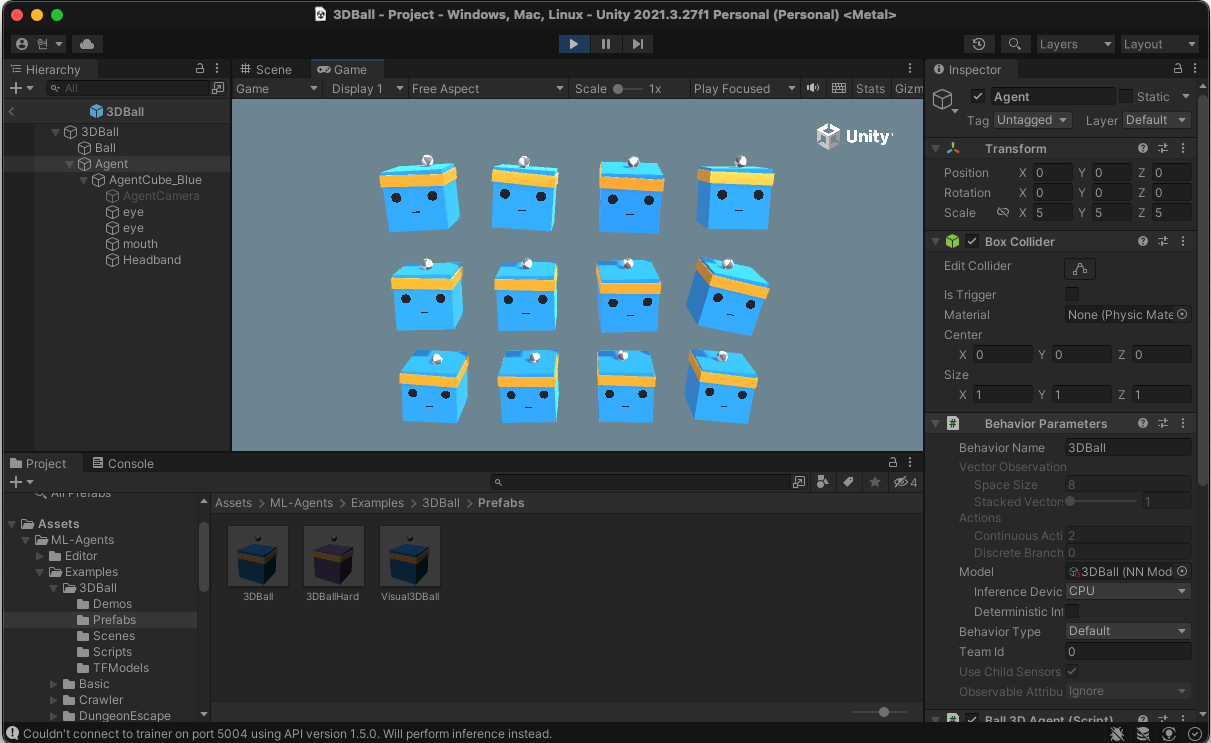Screen dimensions: 1211x743
Task: Open the Inspector panel three-dot menu
Action: pyautogui.click(x=1197, y=69)
